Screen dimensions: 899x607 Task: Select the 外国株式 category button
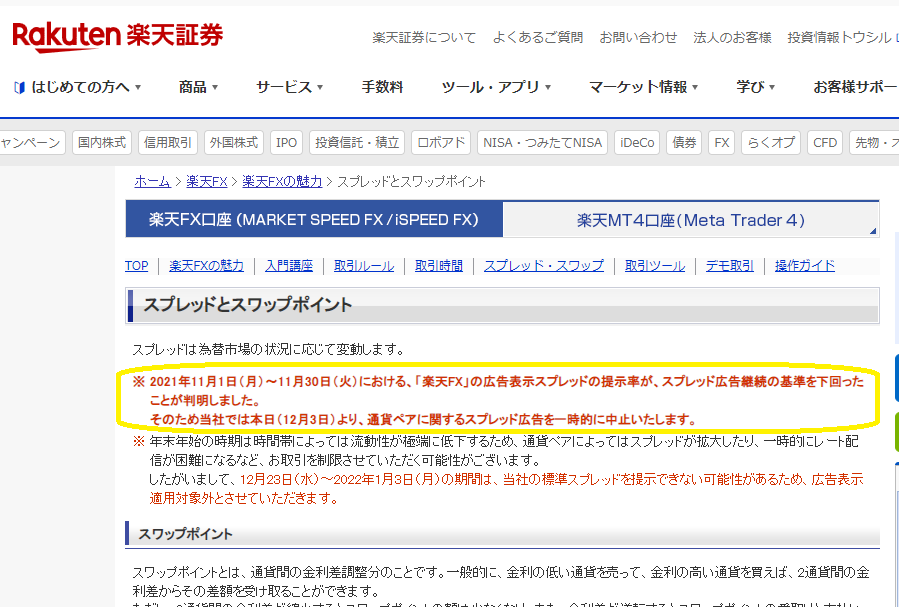point(234,143)
